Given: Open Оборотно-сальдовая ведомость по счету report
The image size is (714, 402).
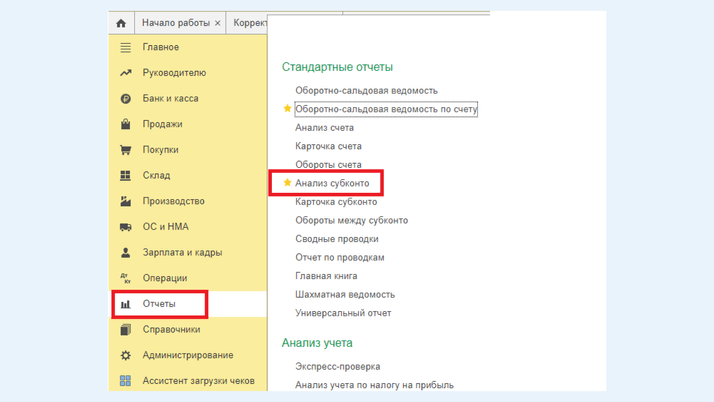Looking at the screenshot, I should (x=386, y=109).
